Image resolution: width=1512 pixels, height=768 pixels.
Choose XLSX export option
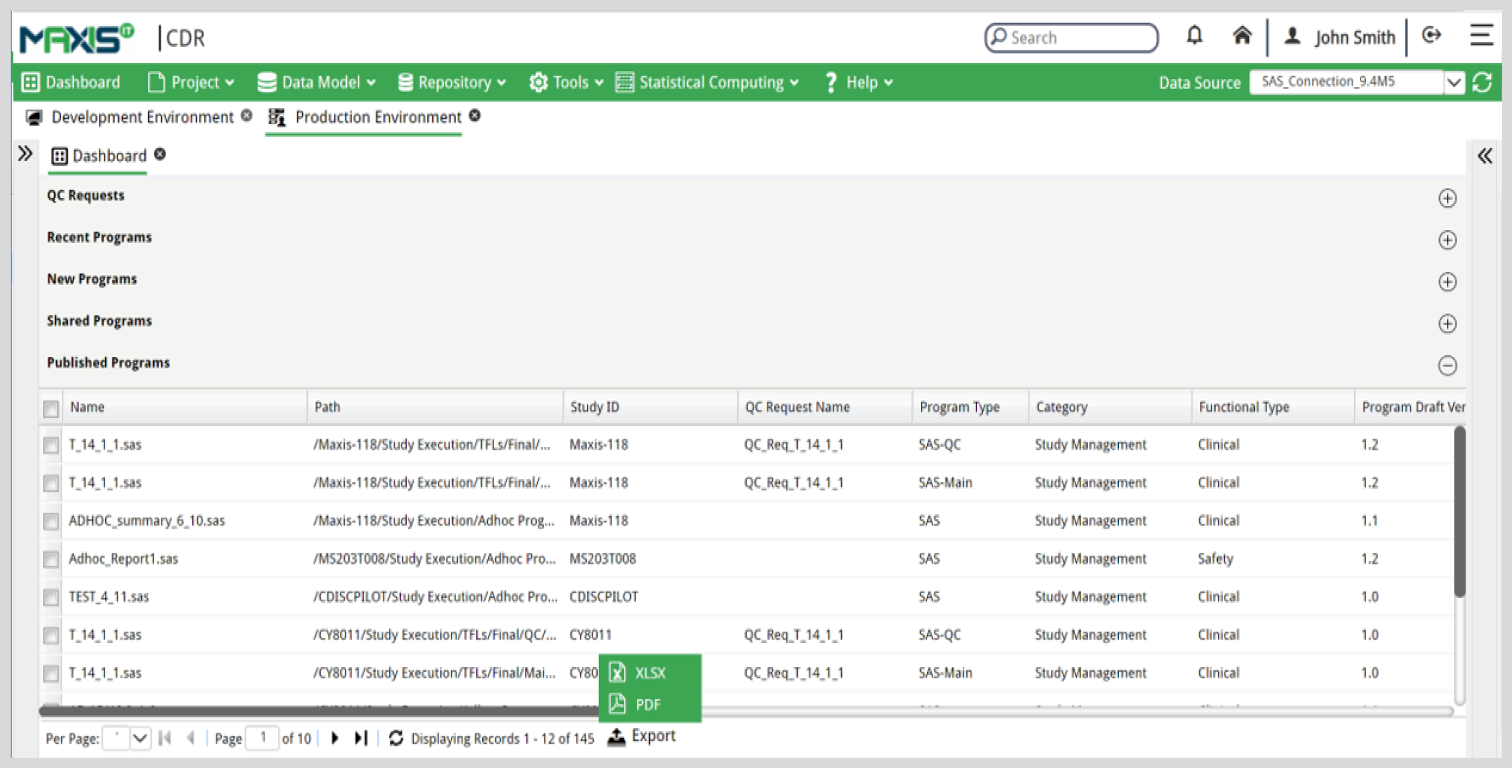point(649,673)
